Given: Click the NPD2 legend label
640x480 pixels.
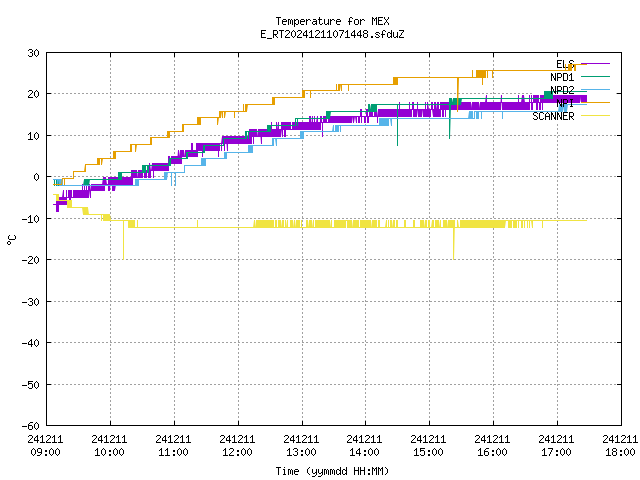Looking at the screenshot, I should [x=562, y=90].
